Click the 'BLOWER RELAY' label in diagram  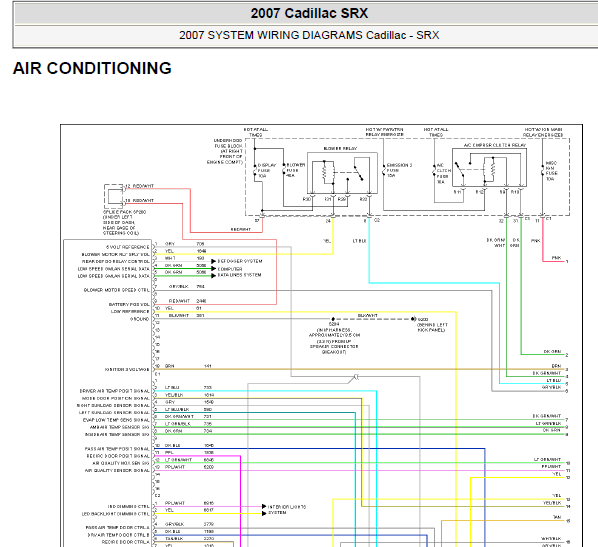340,148
